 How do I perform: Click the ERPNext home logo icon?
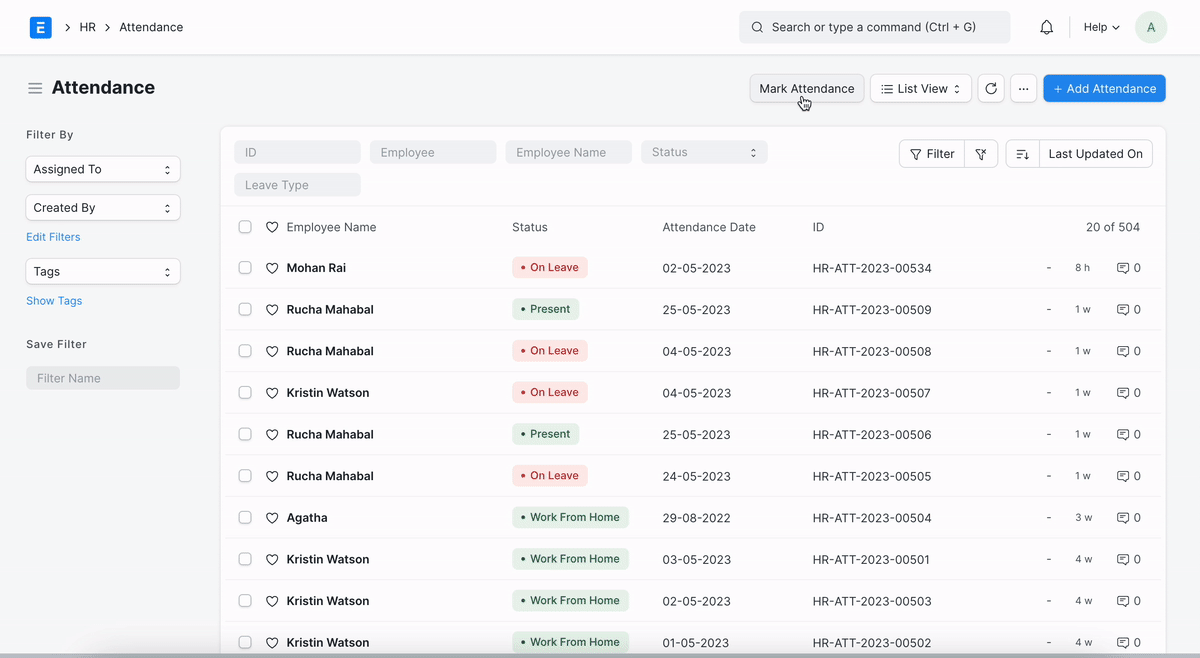point(40,28)
